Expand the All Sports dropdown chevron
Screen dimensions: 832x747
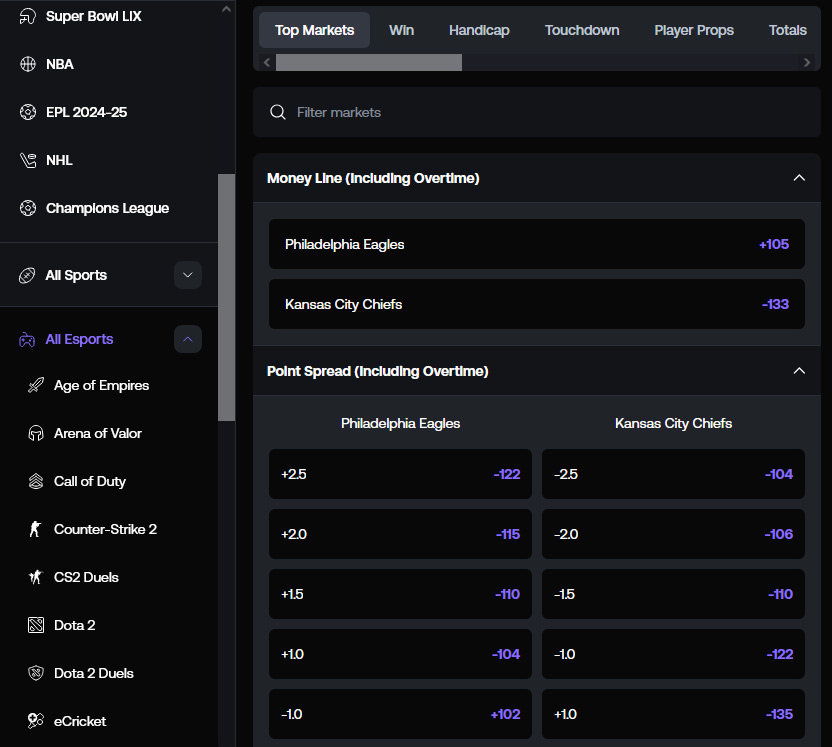[x=188, y=275]
